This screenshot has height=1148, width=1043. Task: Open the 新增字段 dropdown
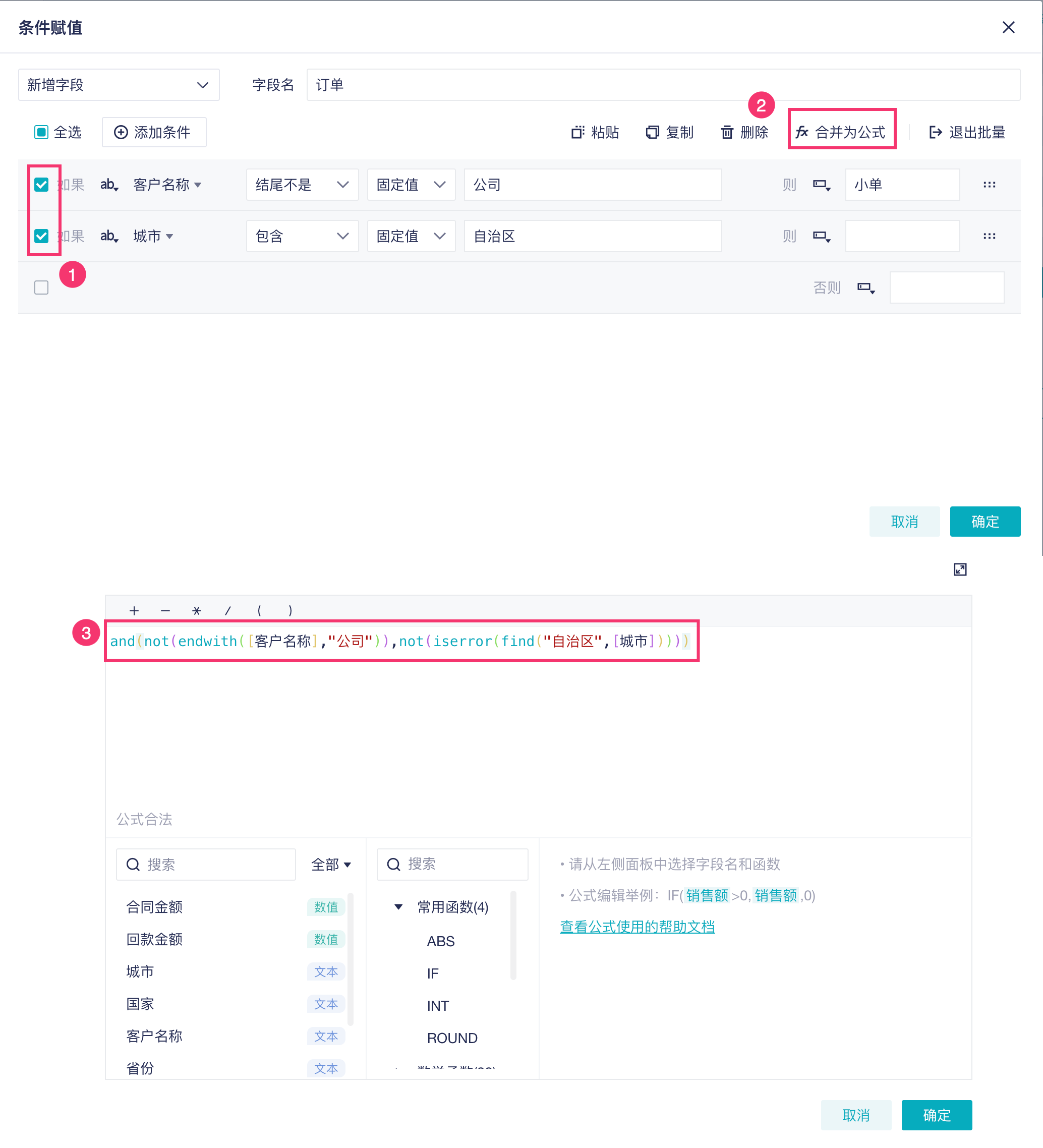[119, 85]
